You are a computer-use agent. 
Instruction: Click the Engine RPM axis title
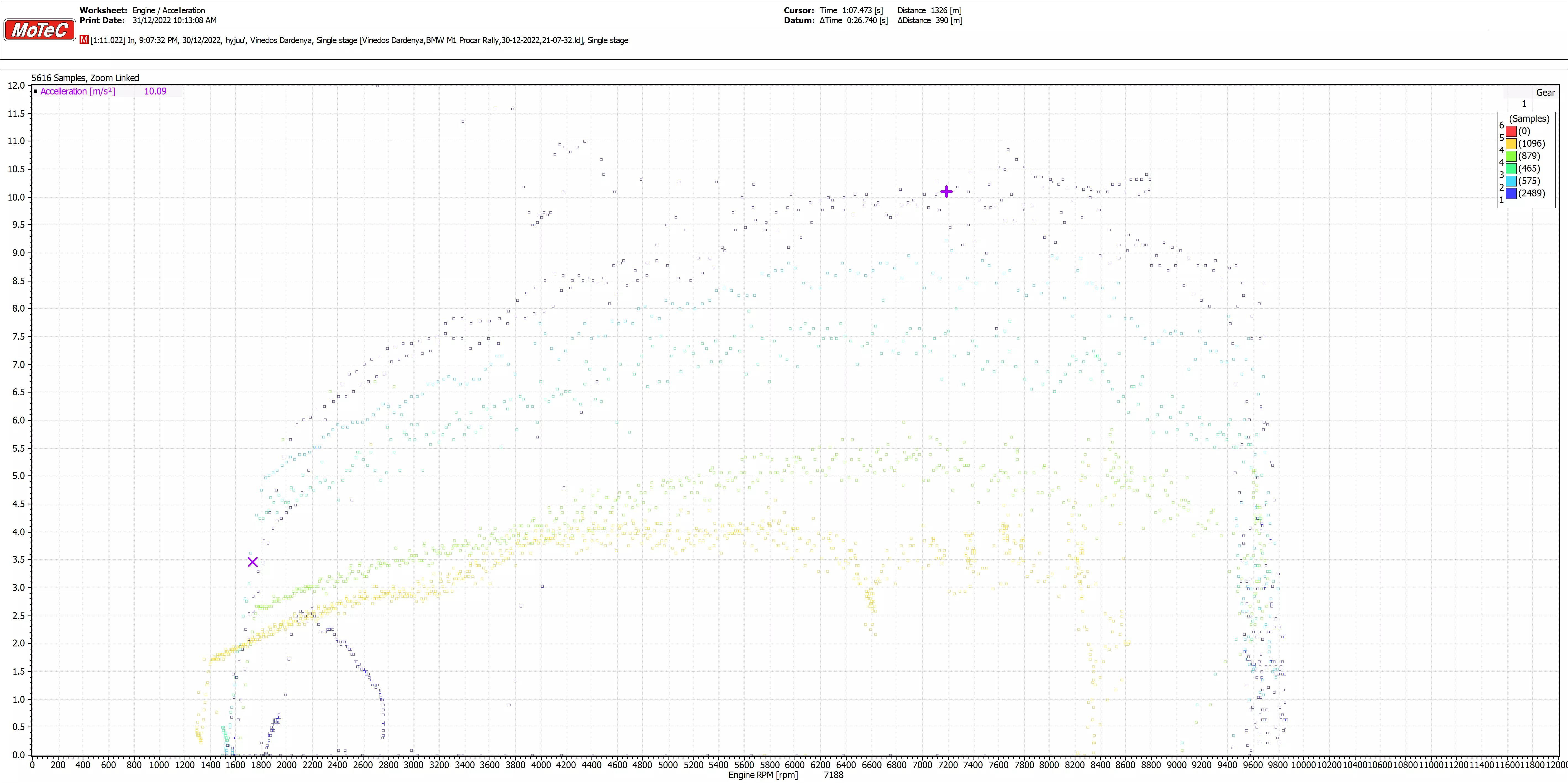click(763, 775)
